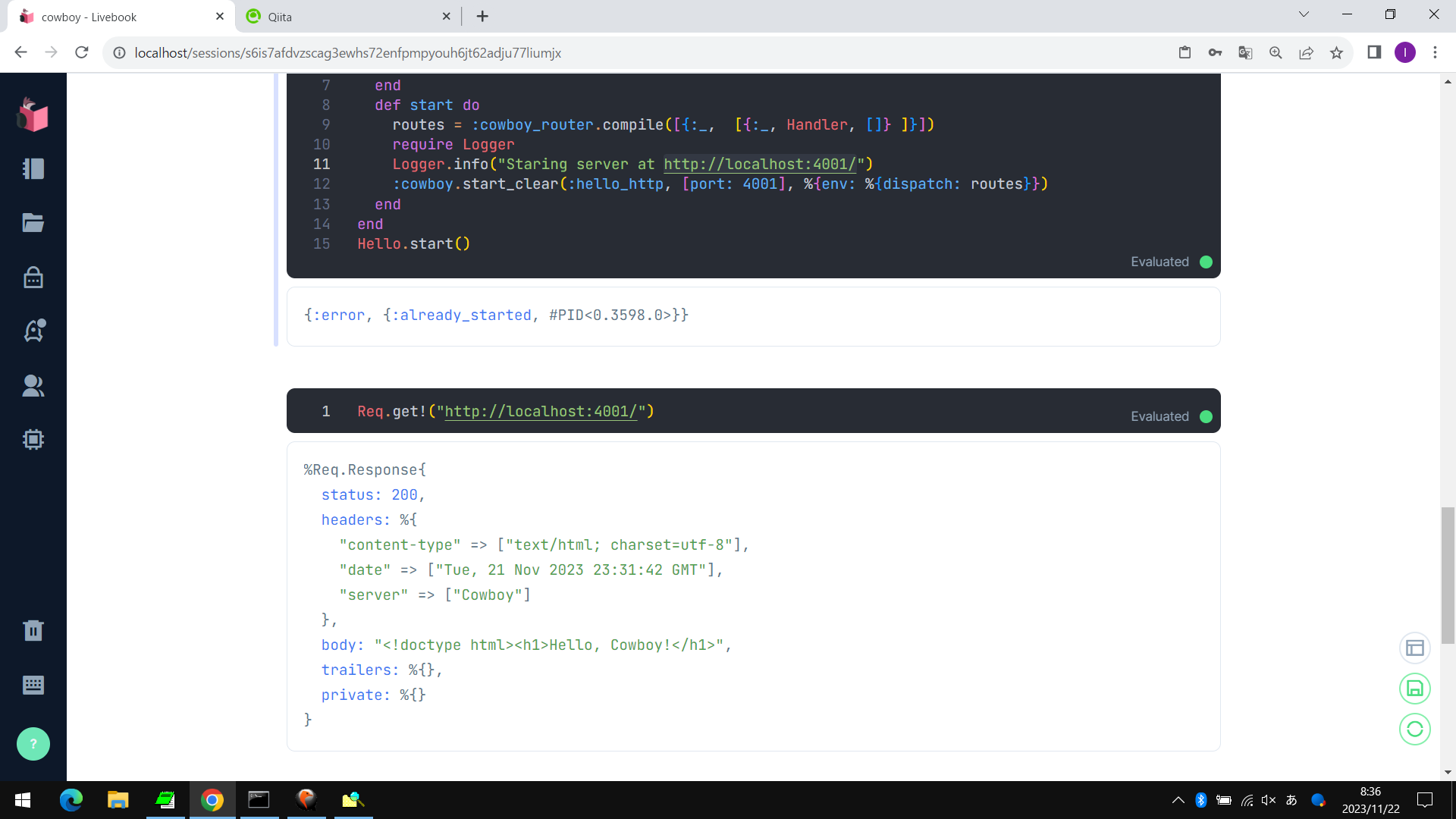The height and width of the screenshot is (819, 1456).
Task: Click the page vertical scrollbar thumb
Action: [x=1448, y=575]
